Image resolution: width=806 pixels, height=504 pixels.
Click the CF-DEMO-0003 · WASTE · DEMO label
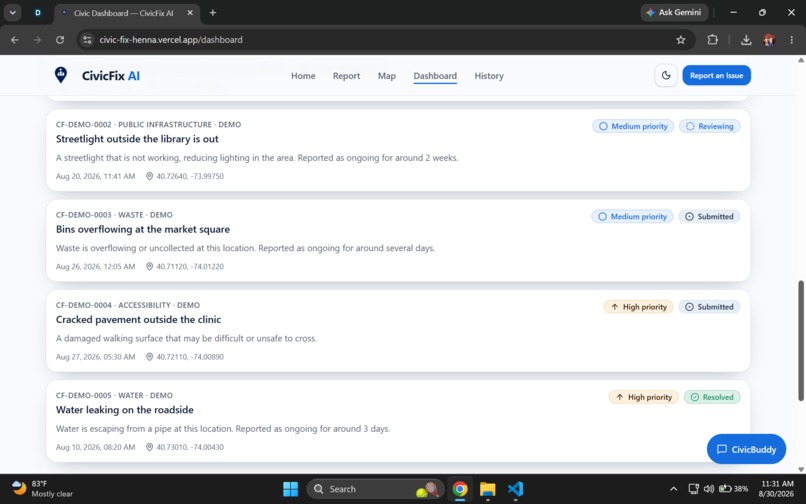(x=114, y=215)
